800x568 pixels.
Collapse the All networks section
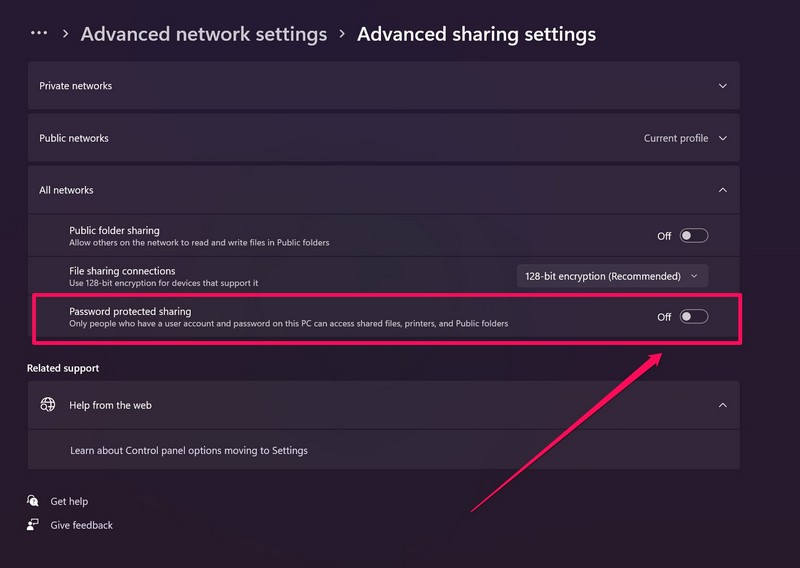[723, 190]
